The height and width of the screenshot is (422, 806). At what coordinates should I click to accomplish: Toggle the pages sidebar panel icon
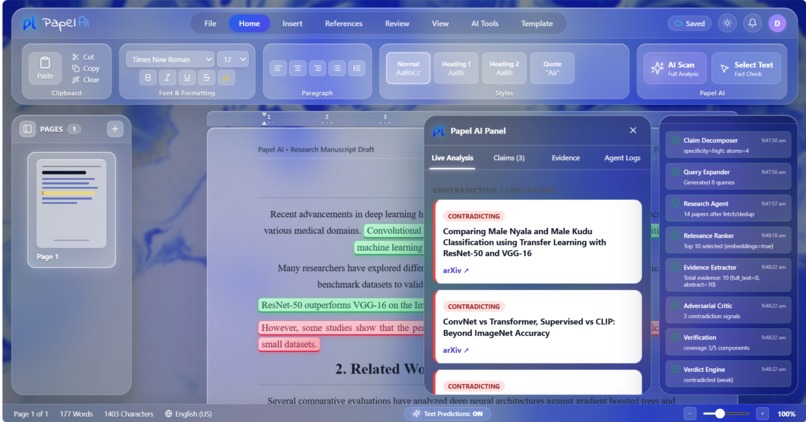(x=27, y=129)
